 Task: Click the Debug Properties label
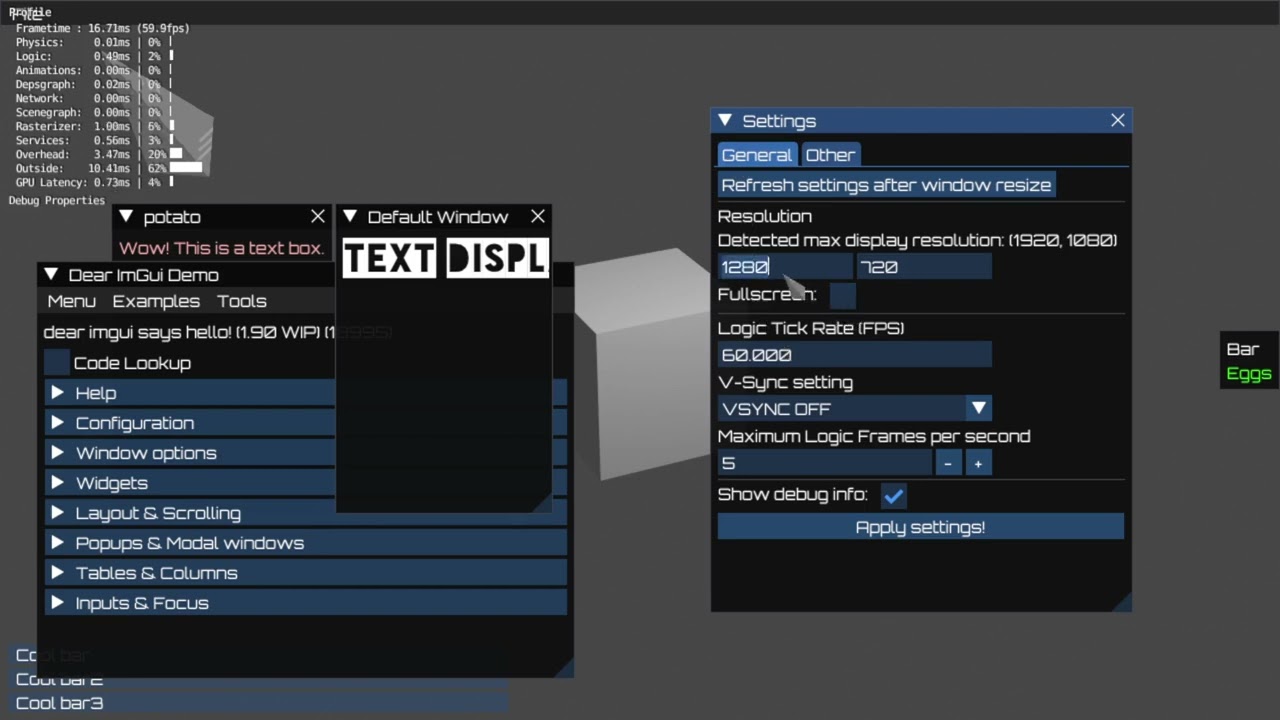click(x=57, y=200)
